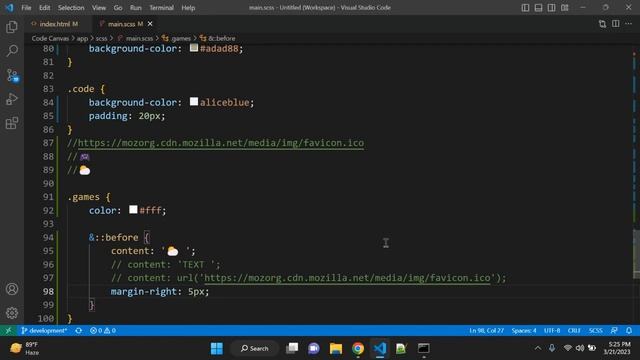This screenshot has height=360, width=640.
Task: Open the Windows Start button
Action: pyautogui.click(x=217, y=348)
